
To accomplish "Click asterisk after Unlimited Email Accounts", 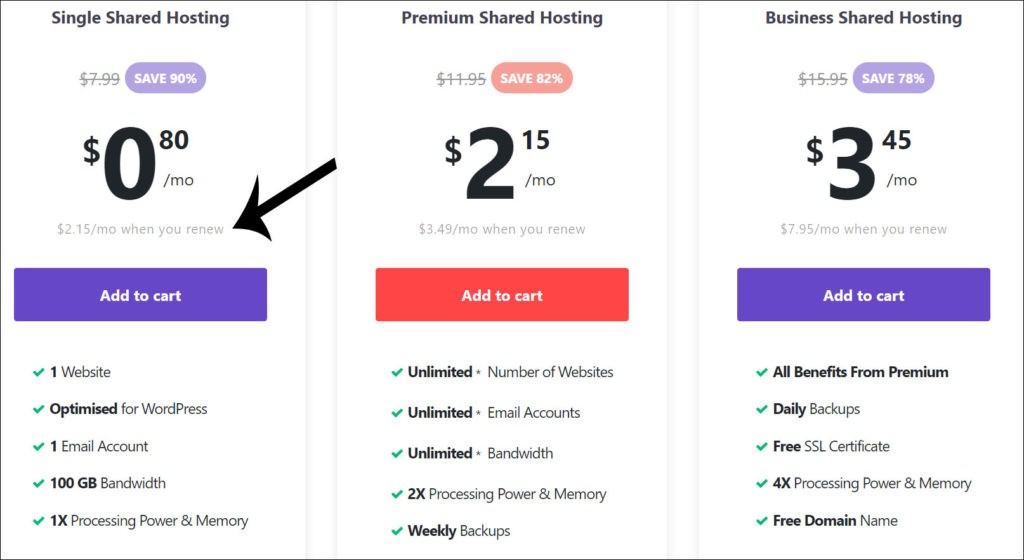I will (x=479, y=413).
